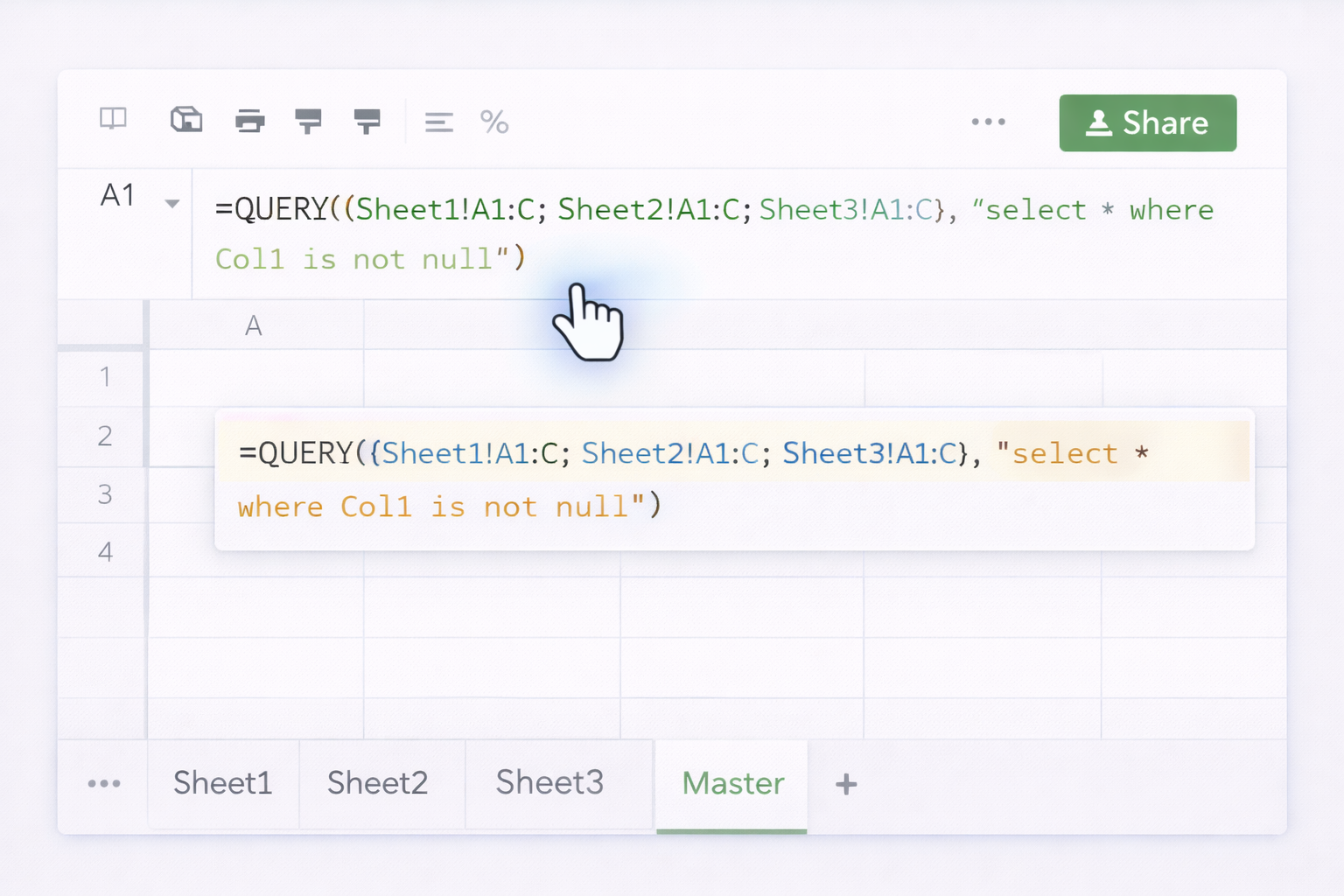Add a new sheet with plus icon
Viewport: 1344px width, 896px height.
(x=846, y=784)
